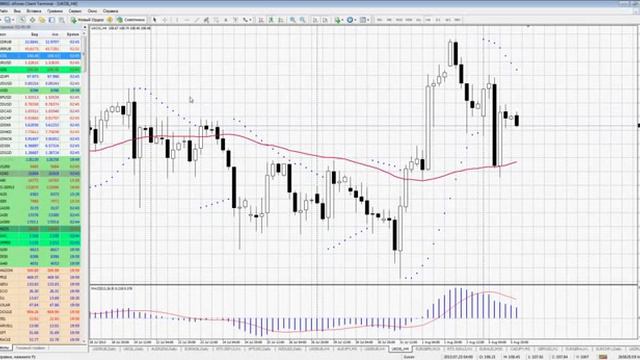Open the Сервис menu

click(x=75, y=11)
